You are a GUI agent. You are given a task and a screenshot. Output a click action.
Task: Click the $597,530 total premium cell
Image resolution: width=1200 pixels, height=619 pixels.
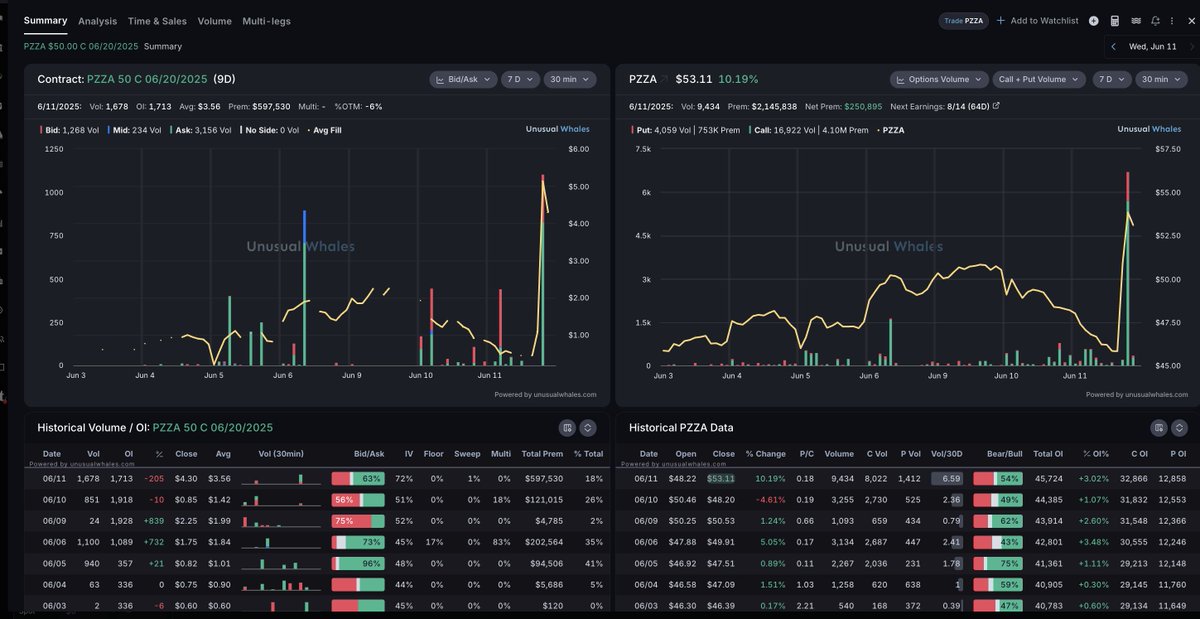click(x=544, y=478)
